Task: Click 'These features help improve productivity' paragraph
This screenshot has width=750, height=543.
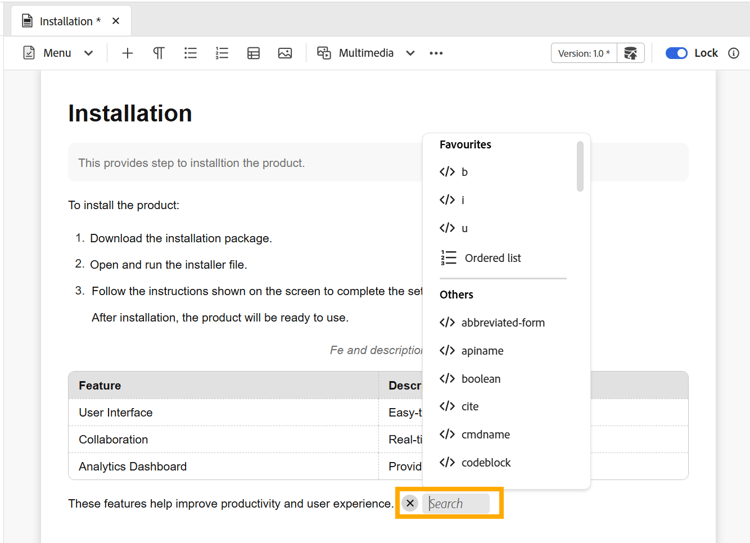Action: point(231,504)
